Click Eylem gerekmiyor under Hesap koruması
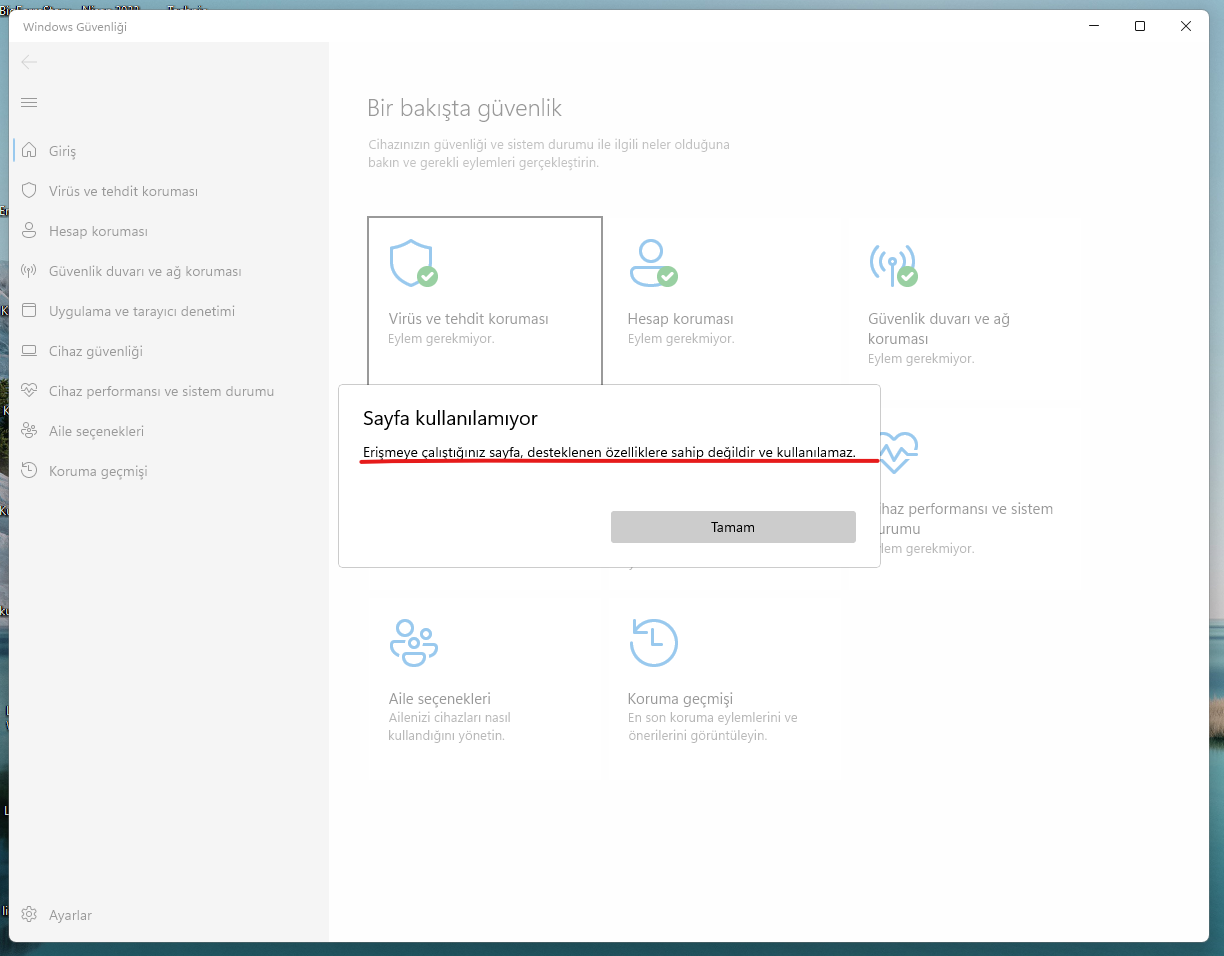Screen dimensions: 1224x956 tap(681, 339)
